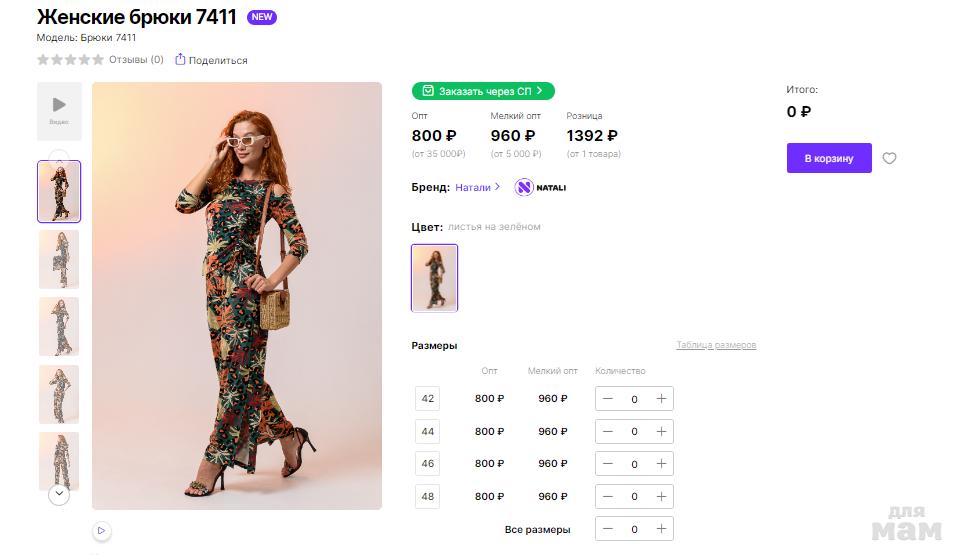This screenshot has height=555, width=957.
Task: Decrease quantity for size 48
Action: coord(608,496)
